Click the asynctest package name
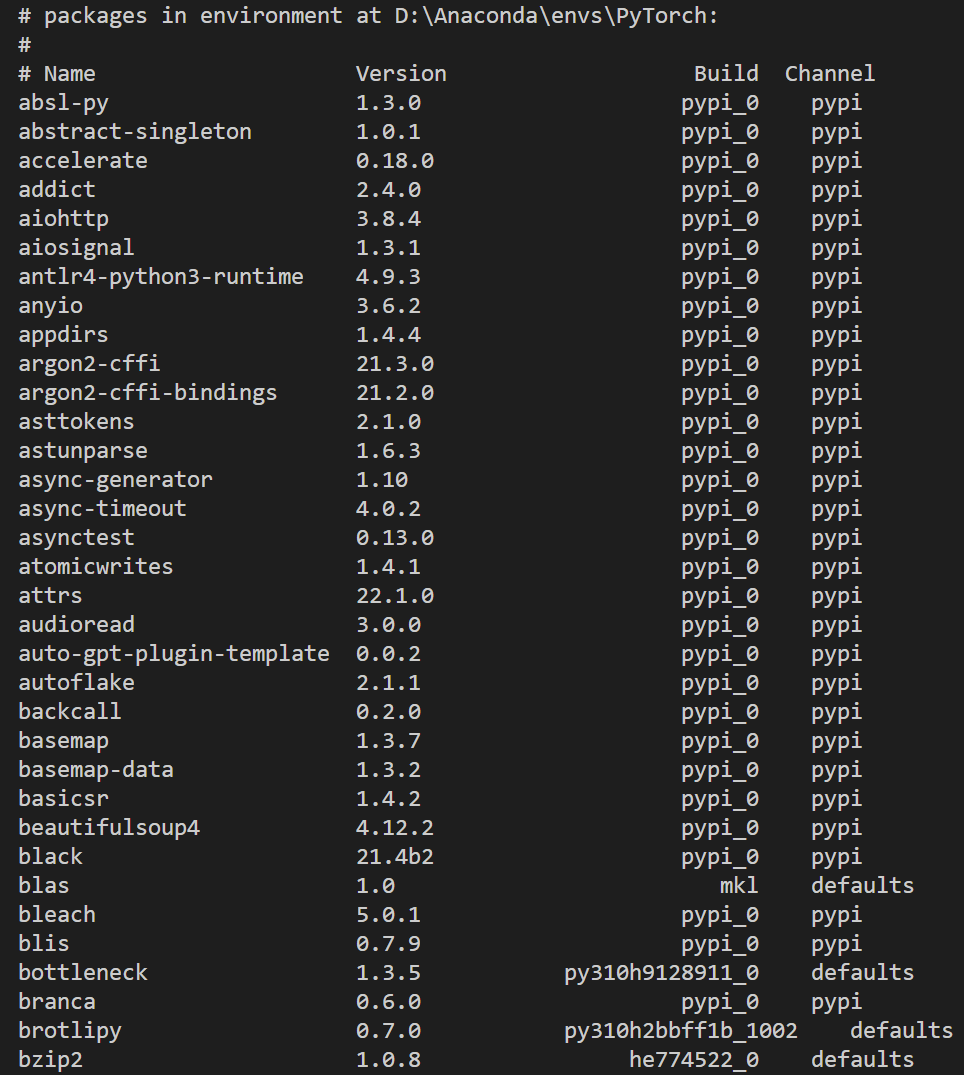 [x=76, y=538]
